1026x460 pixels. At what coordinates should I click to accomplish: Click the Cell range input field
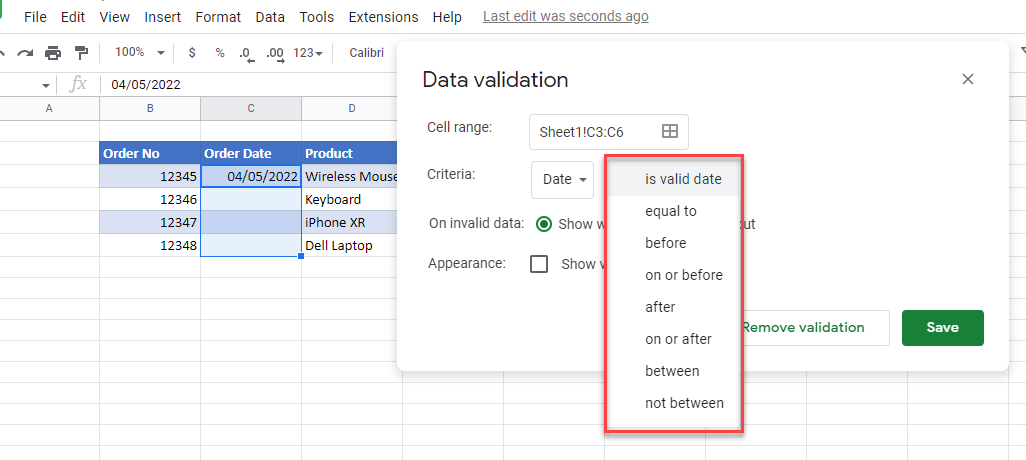click(597, 131)
